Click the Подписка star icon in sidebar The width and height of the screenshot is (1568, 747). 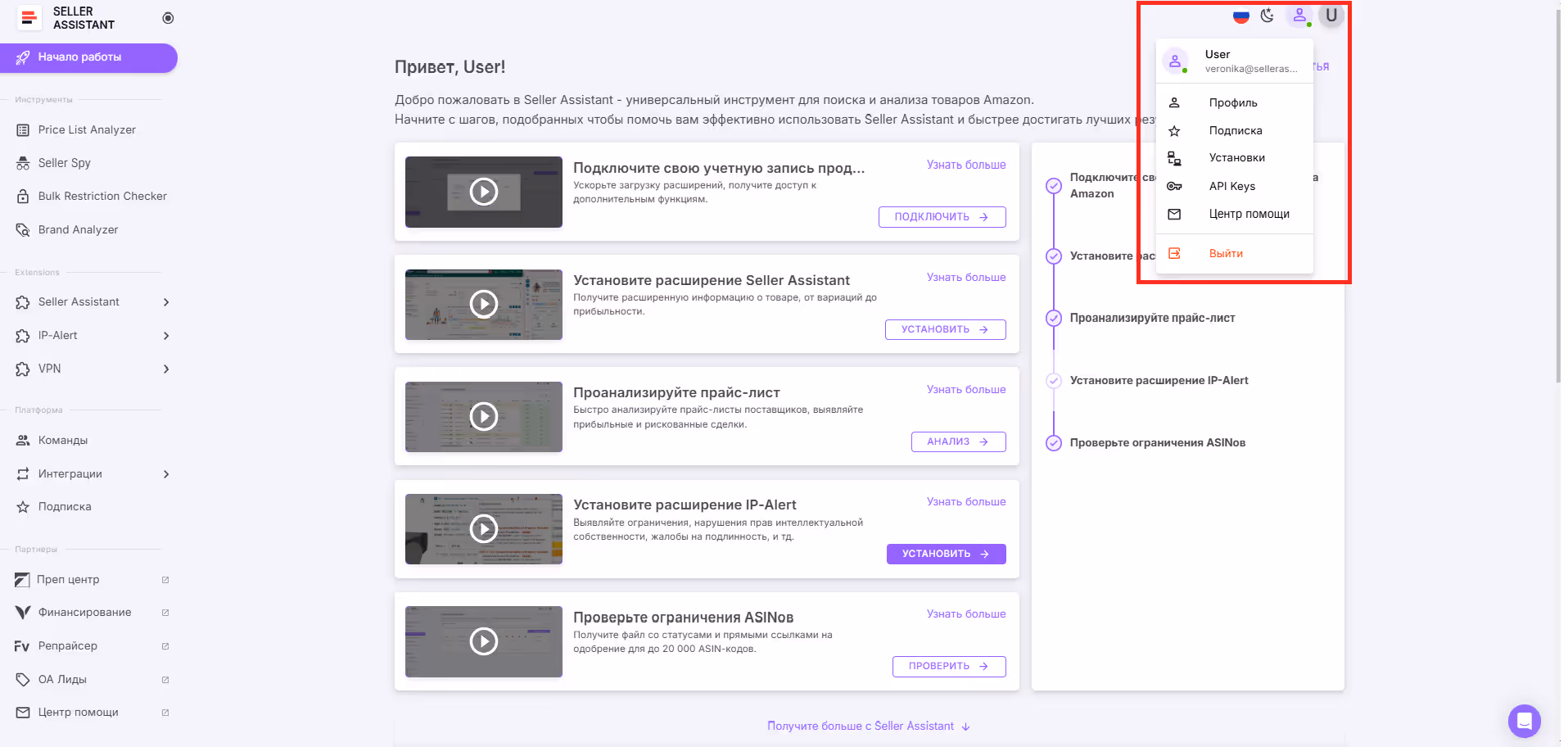point(23,507)
